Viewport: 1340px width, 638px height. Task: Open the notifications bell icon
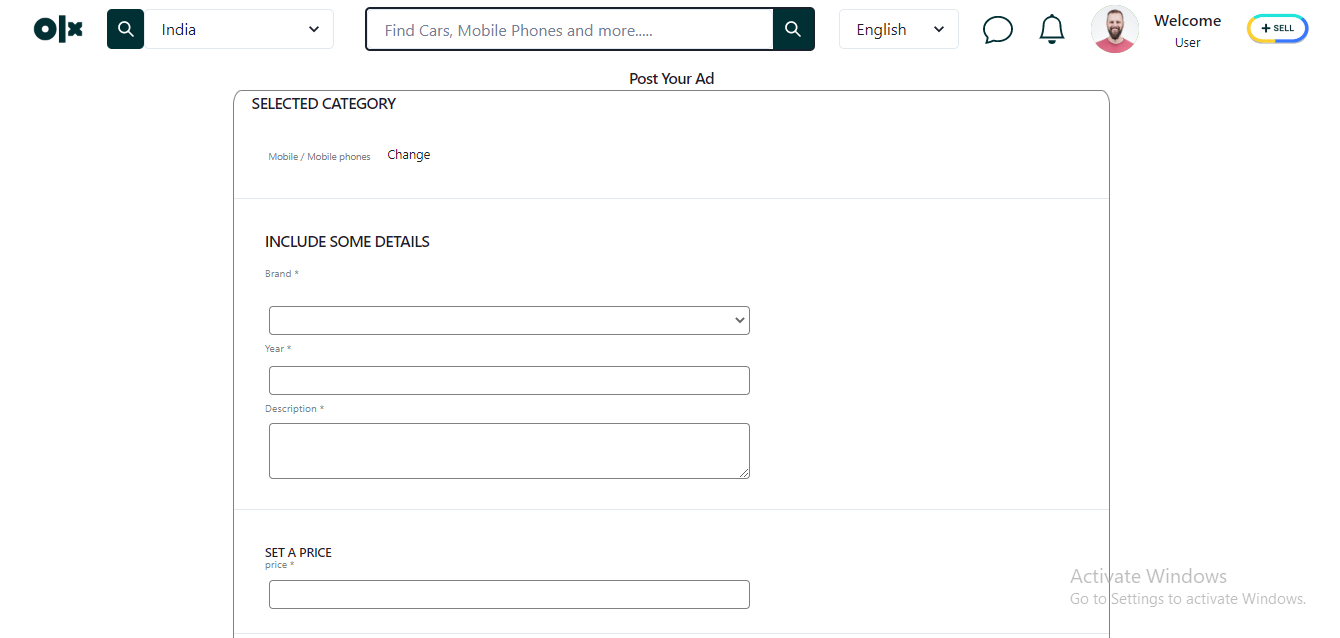pos(1051,29)
